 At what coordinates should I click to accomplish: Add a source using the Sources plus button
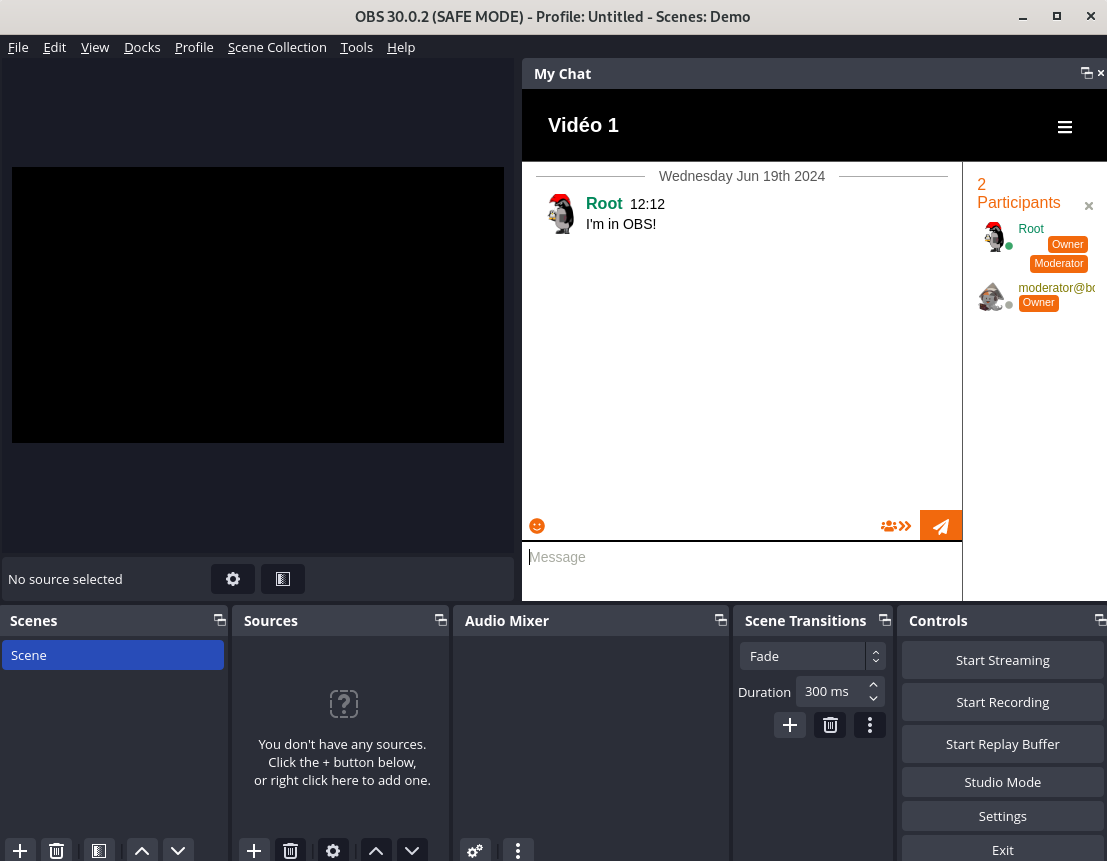254,850
